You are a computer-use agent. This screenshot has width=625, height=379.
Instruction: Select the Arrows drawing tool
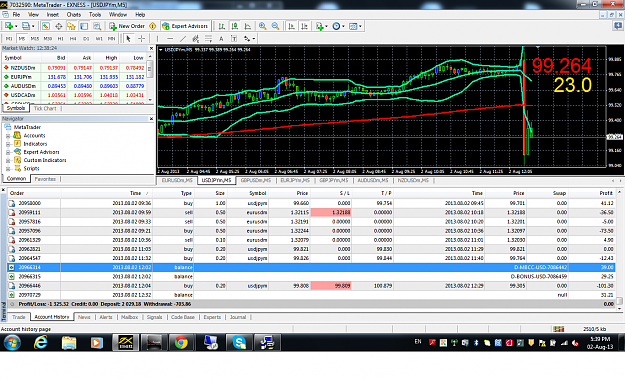(247, 39)
